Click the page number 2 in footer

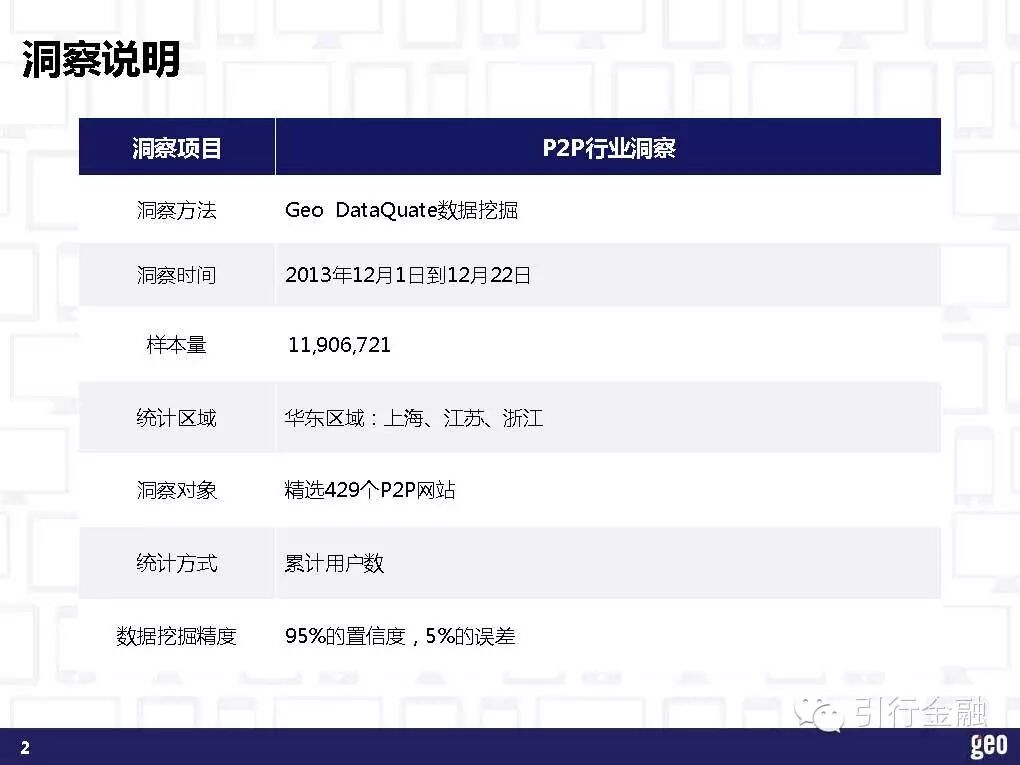point(25,747)
